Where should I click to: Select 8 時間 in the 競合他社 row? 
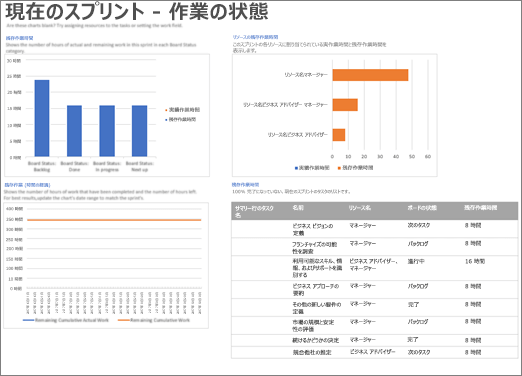click(x=473, y=352)
